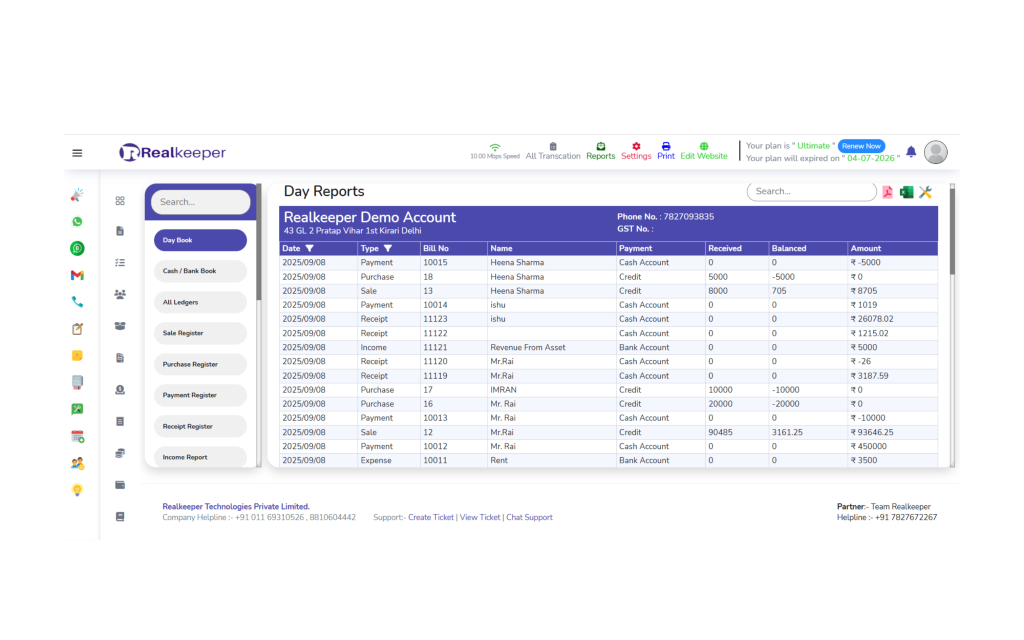The image size is (1024, 640).
Task: Open the Gmail sidebar icon
Action: 77,275
